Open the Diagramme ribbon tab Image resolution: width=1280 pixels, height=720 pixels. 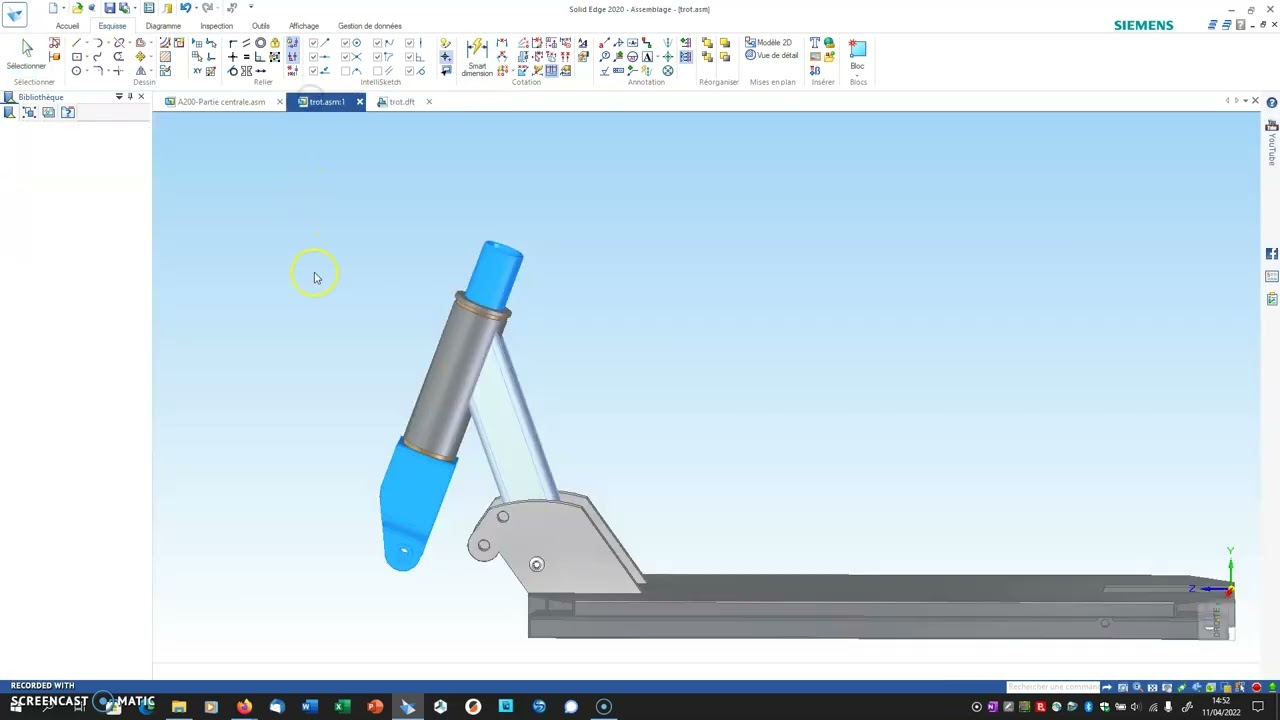tap(163, 26)
